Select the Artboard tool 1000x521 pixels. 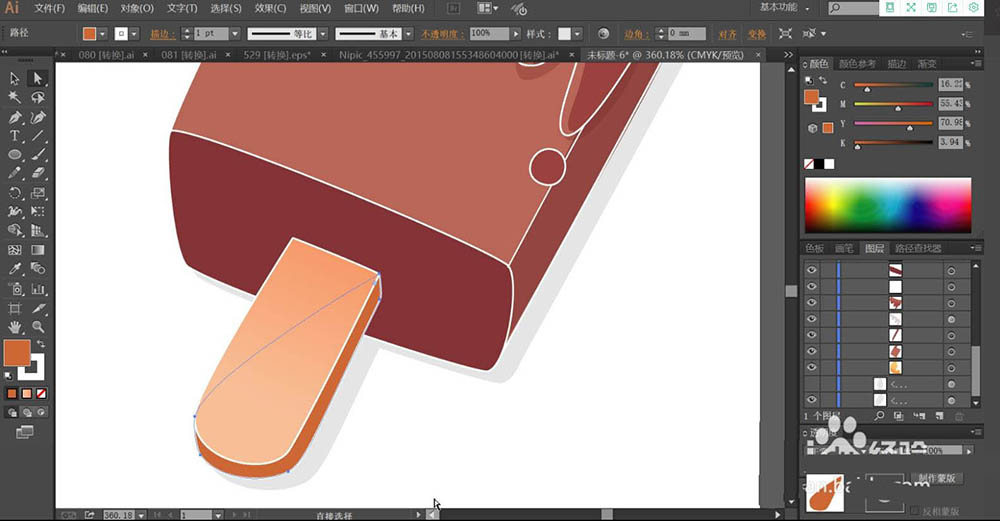click(15, 309)
